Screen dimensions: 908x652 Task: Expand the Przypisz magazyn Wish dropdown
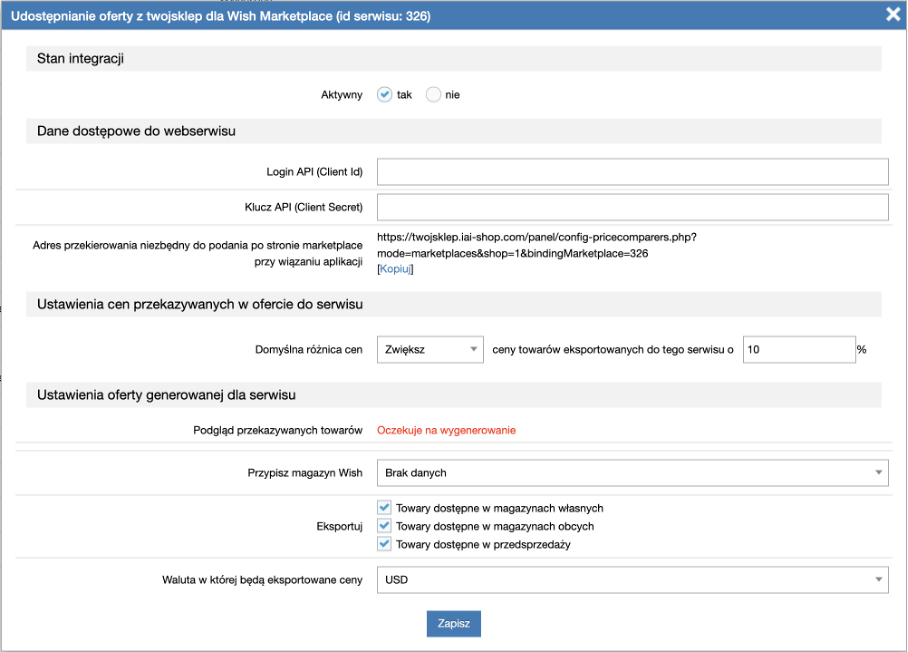(x=632, y=472)
